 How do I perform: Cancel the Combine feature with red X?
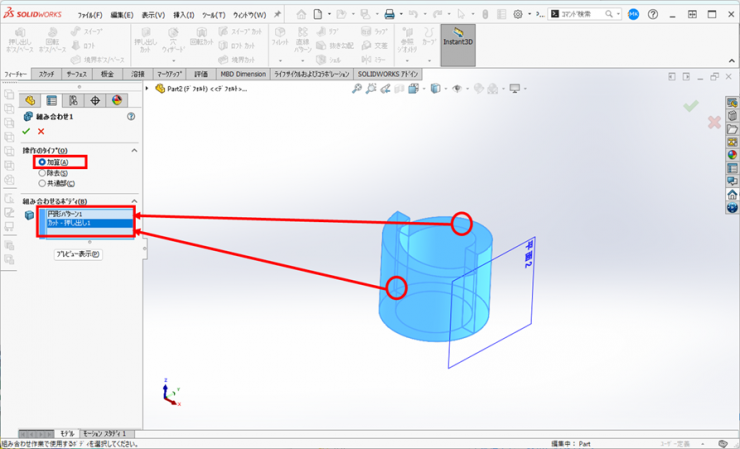(x=41, y=131)
